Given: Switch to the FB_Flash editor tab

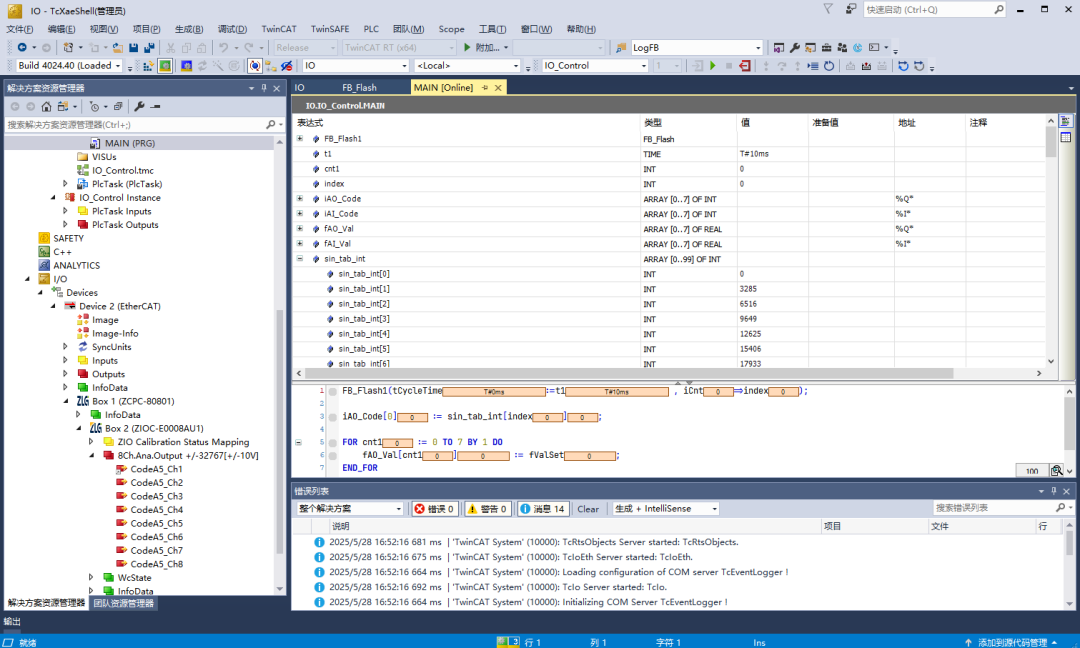Looking at the screenshot, I should point(360,87).
